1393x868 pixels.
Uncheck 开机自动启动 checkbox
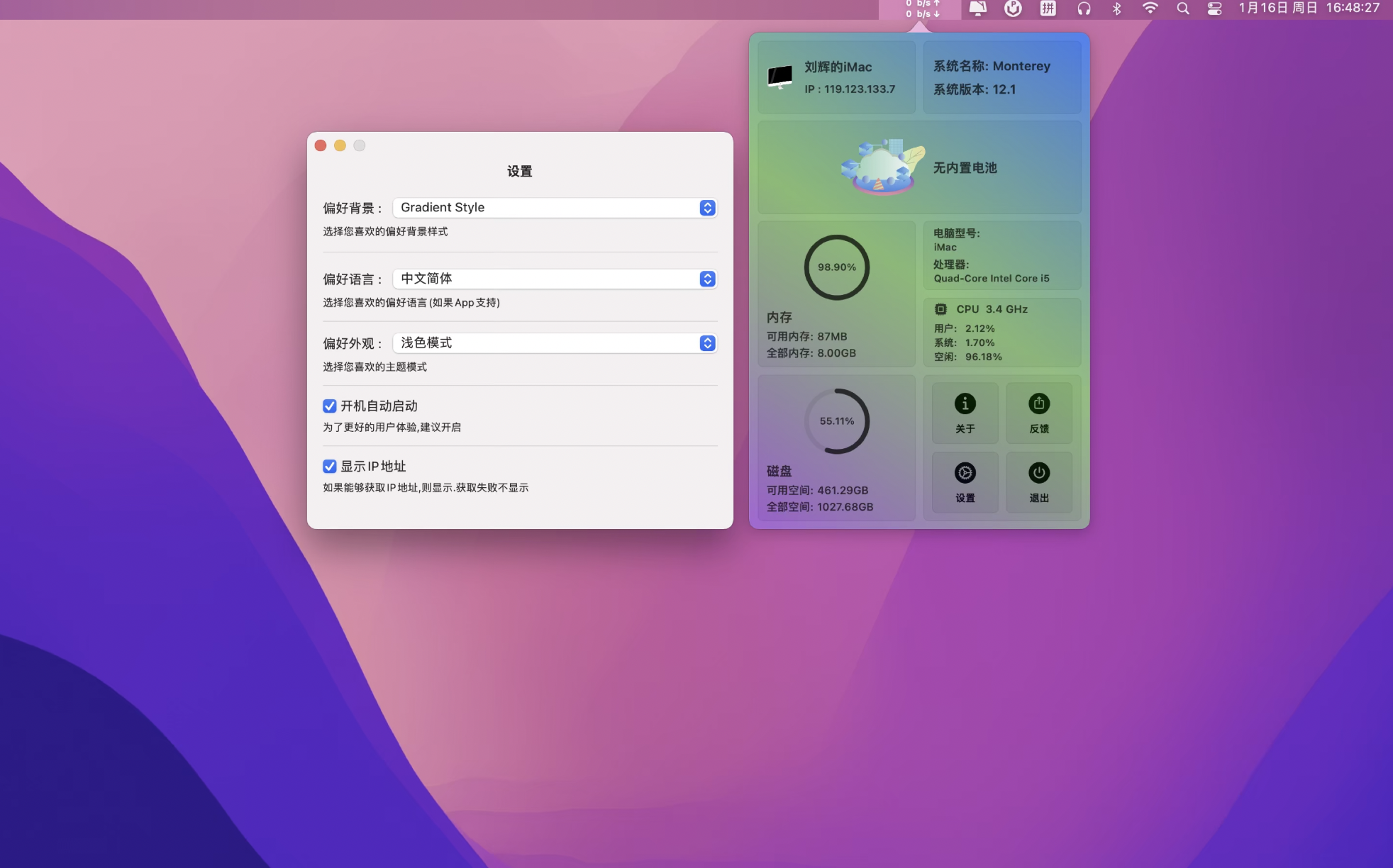(329, 406)
